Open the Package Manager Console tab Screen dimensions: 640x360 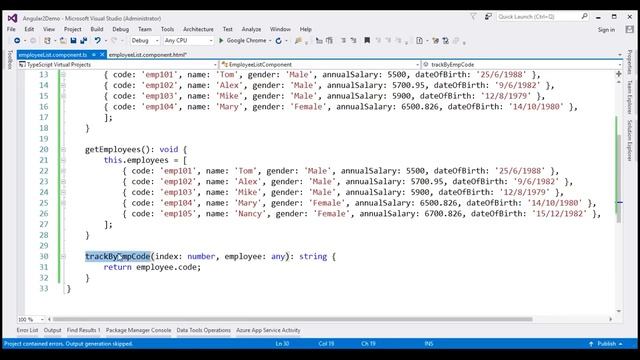[138, 330]
